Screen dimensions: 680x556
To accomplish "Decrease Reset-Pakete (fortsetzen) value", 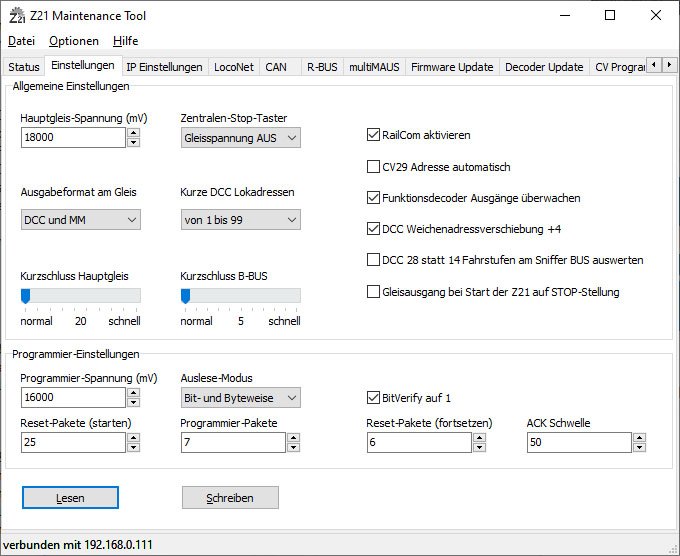I will (479, 447).
